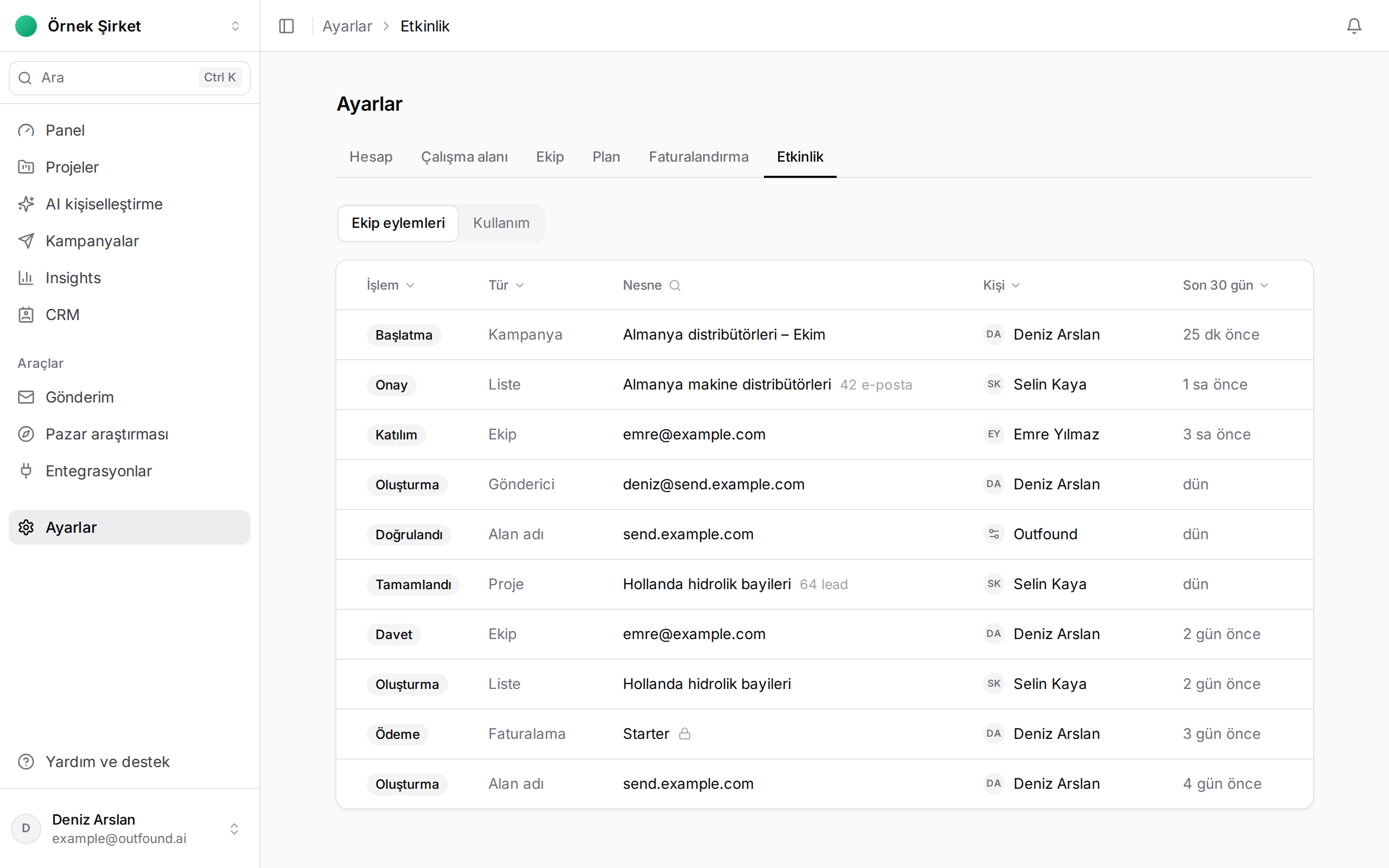Click the Başlatma action badge
Image resolution: width=1389 pixels, height=868 pixels.
pyautogui.click(x=404, y=335)
